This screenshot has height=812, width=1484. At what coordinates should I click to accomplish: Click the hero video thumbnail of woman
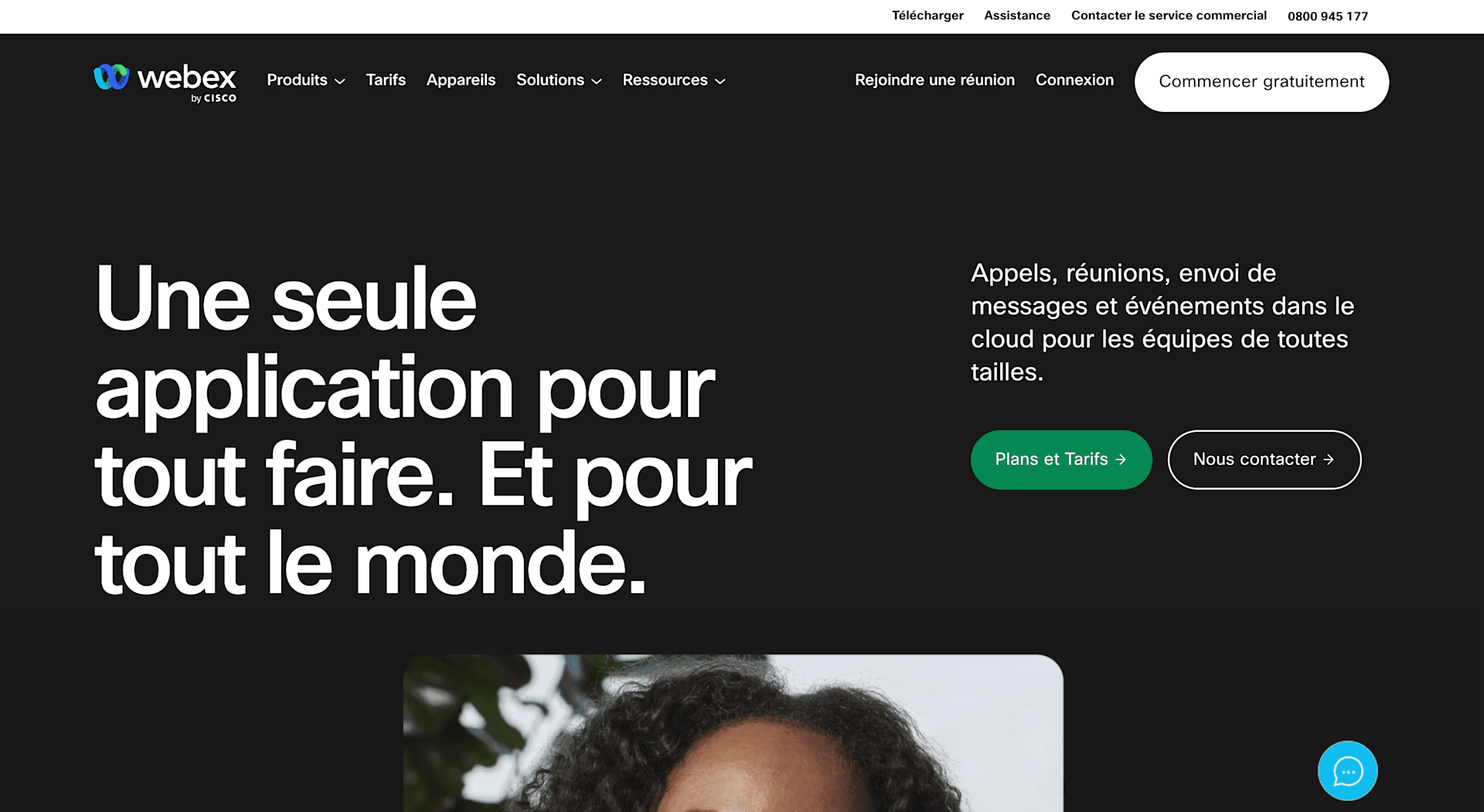733,733
